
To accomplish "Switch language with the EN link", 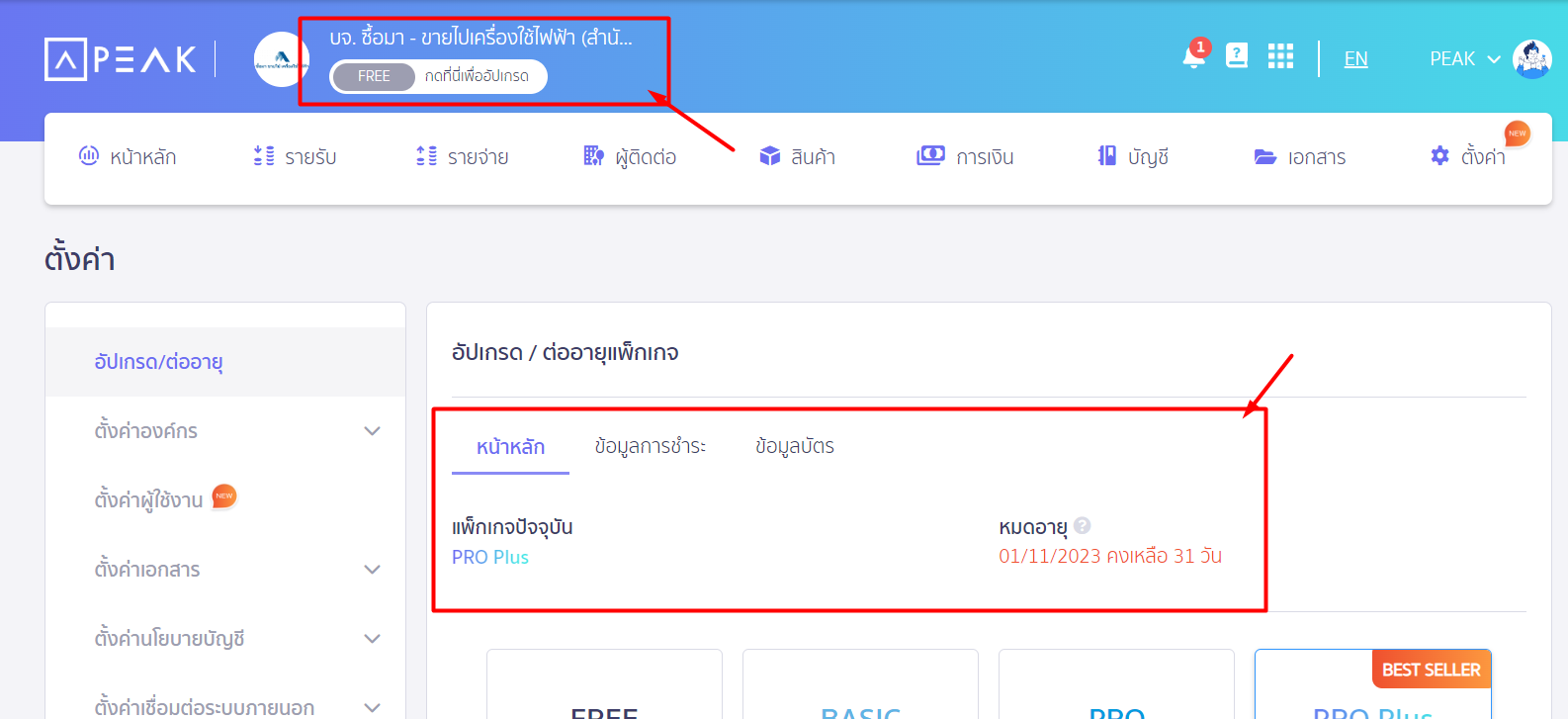I will 1355,59.
